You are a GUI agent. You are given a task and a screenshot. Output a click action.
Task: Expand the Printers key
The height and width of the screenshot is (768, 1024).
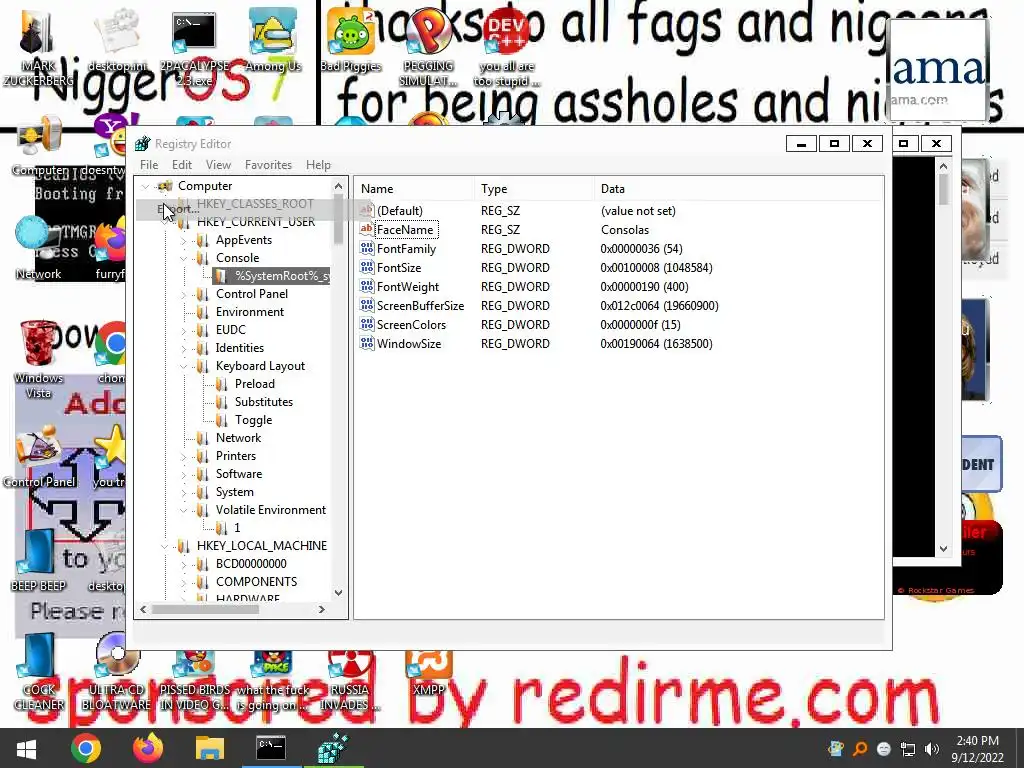184,456
